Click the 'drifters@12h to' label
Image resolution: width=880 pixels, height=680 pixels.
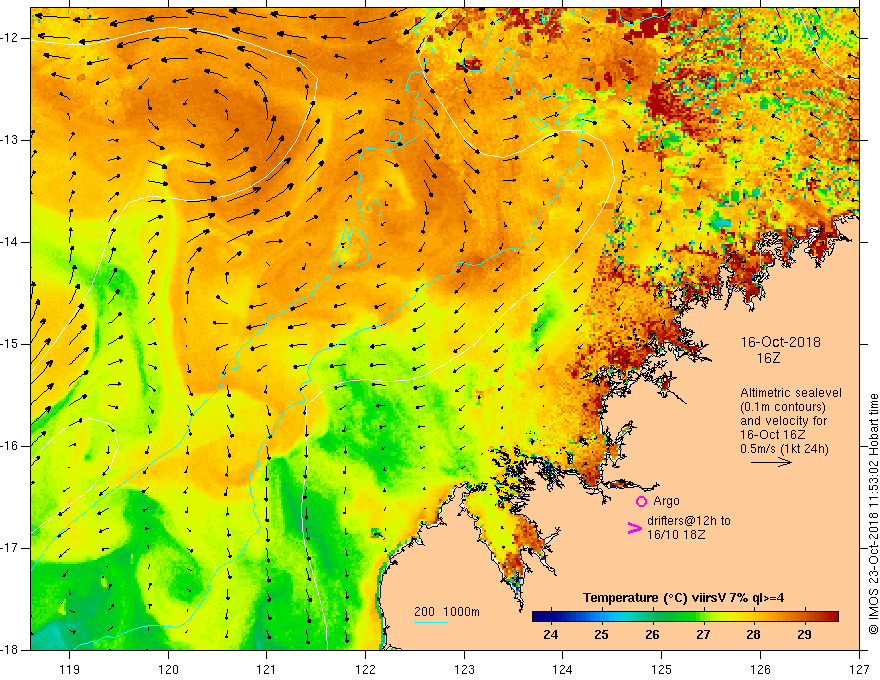[x=689, y=521]
